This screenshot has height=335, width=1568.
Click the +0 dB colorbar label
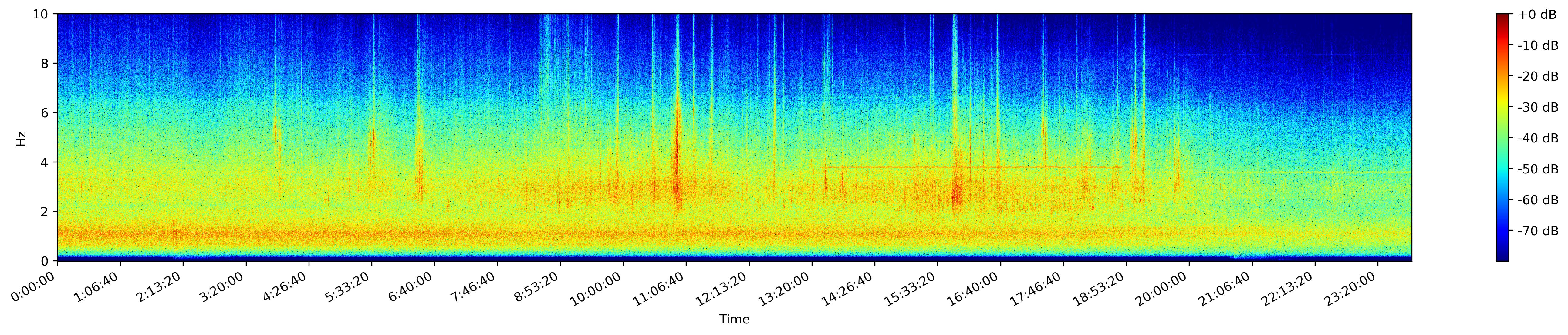pos(1536,15)
